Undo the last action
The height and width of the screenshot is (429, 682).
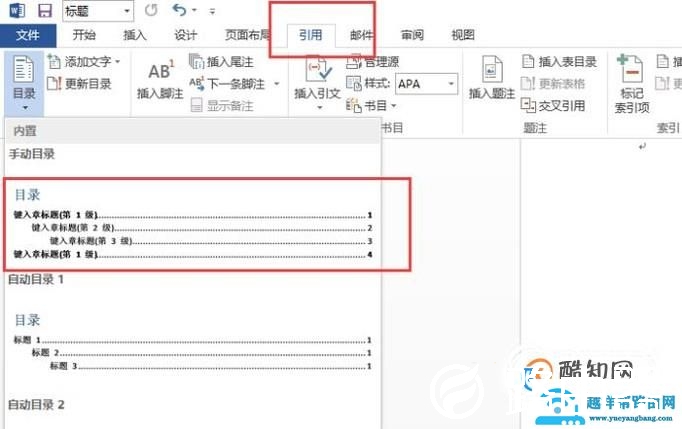coord(180,10)
